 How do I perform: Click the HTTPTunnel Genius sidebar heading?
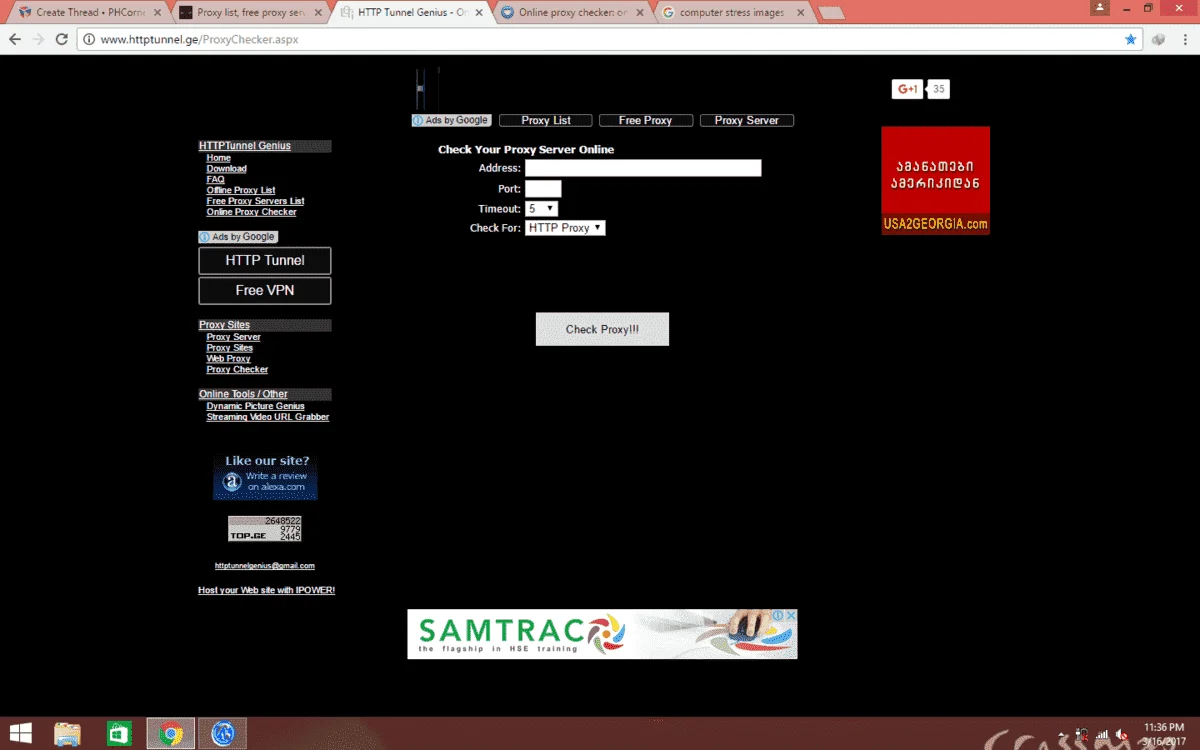pos(245,146)
